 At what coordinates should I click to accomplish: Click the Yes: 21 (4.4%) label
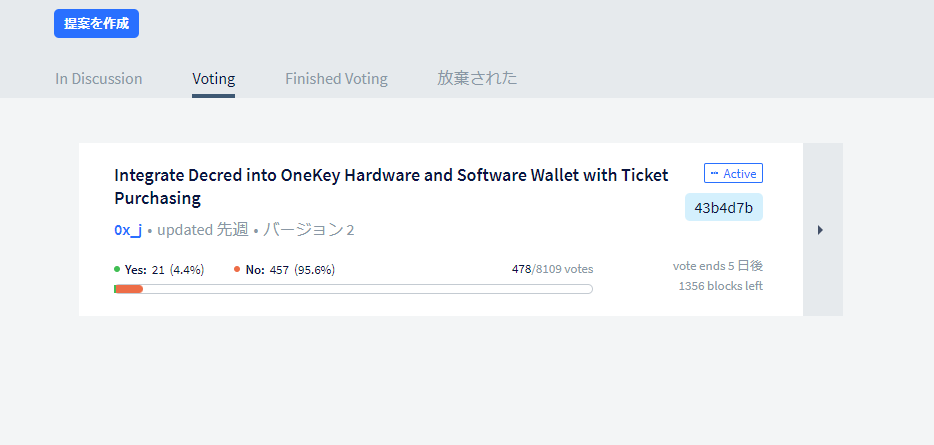pos(164,269)
